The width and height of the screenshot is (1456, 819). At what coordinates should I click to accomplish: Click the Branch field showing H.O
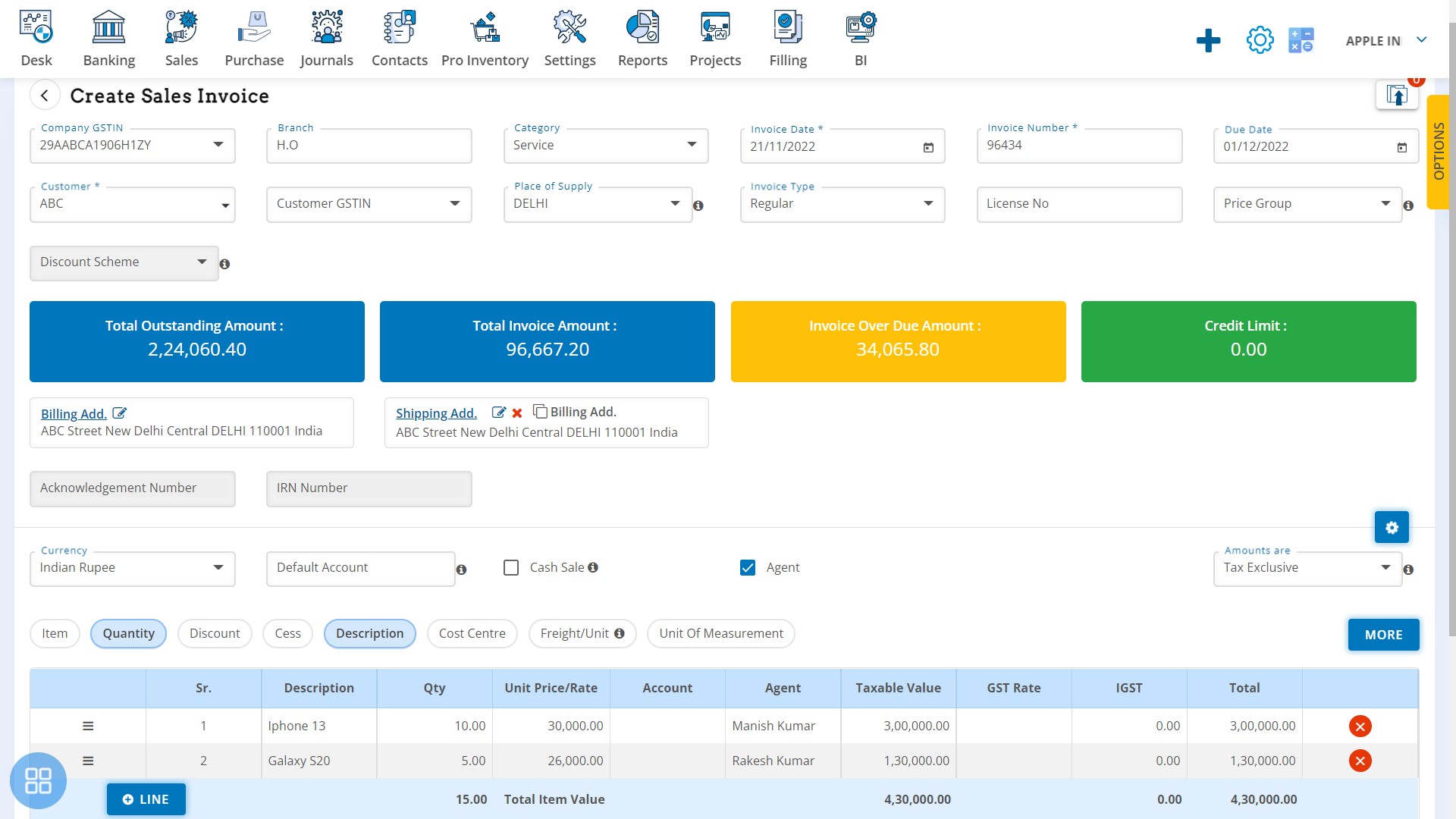369,146
